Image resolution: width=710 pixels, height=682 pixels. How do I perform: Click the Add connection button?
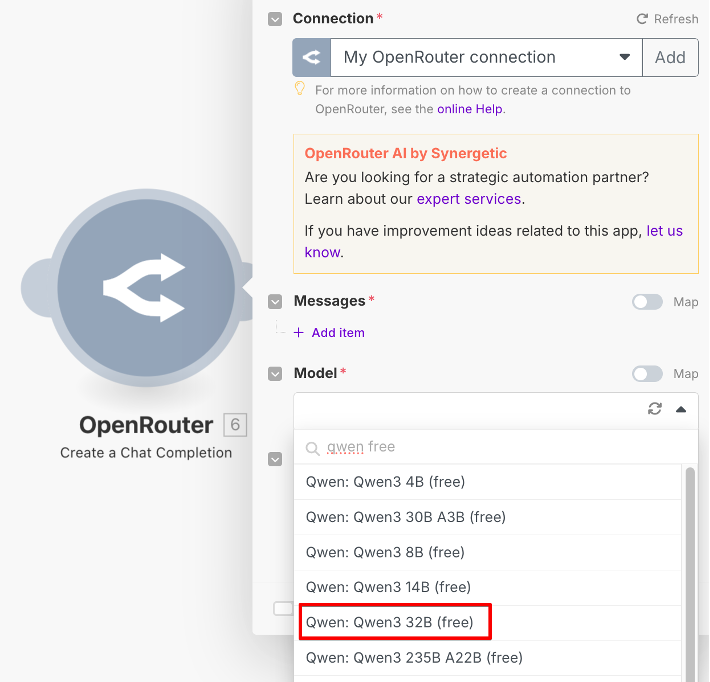670,58
